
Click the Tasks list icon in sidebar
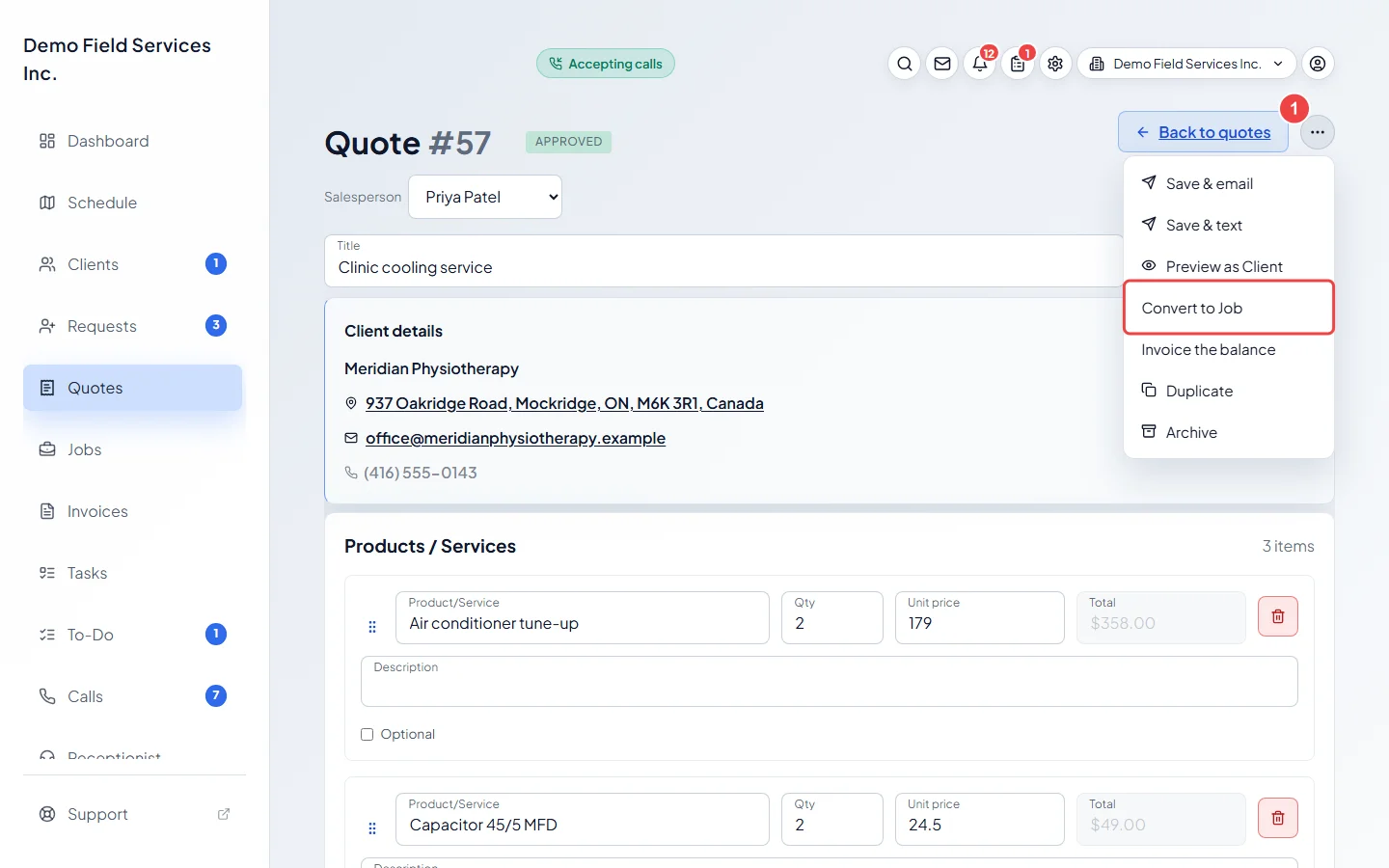point(47,573)
